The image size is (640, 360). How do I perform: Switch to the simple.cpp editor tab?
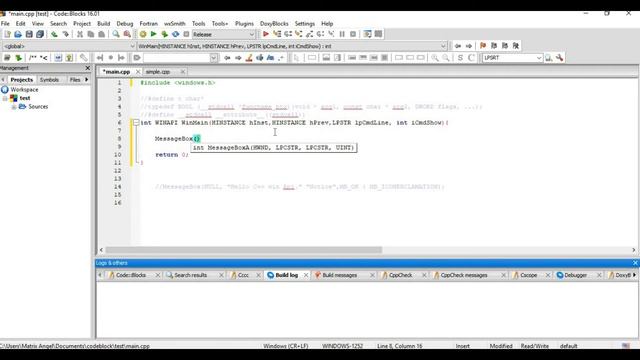158,72
